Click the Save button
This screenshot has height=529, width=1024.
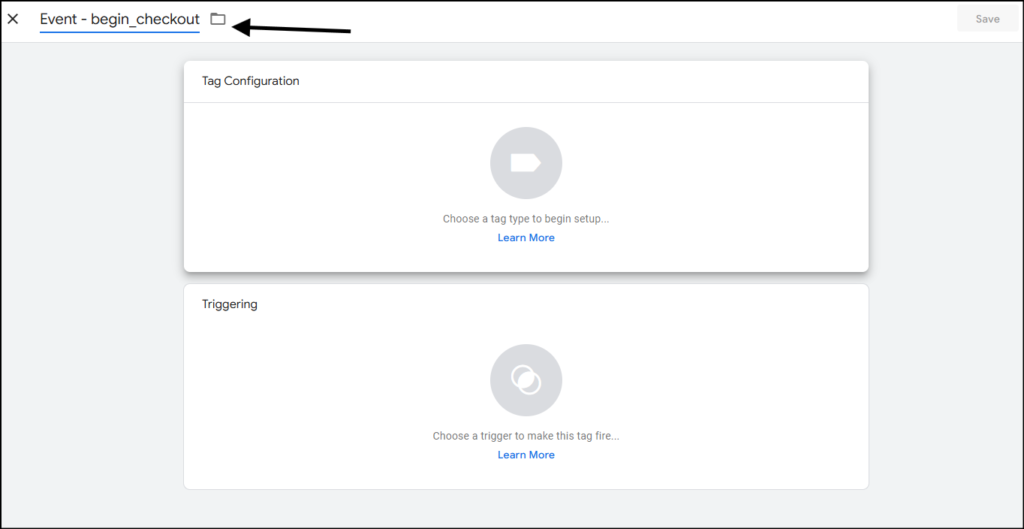click(x=987, y=19)
